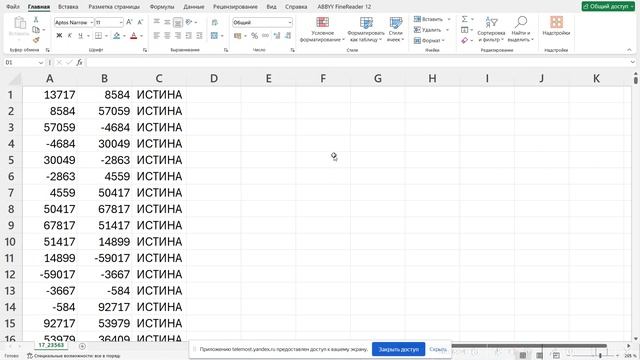The image size is (640, 360).
Task: Expand the Name Box dropdown
Action: pos(40,62)
